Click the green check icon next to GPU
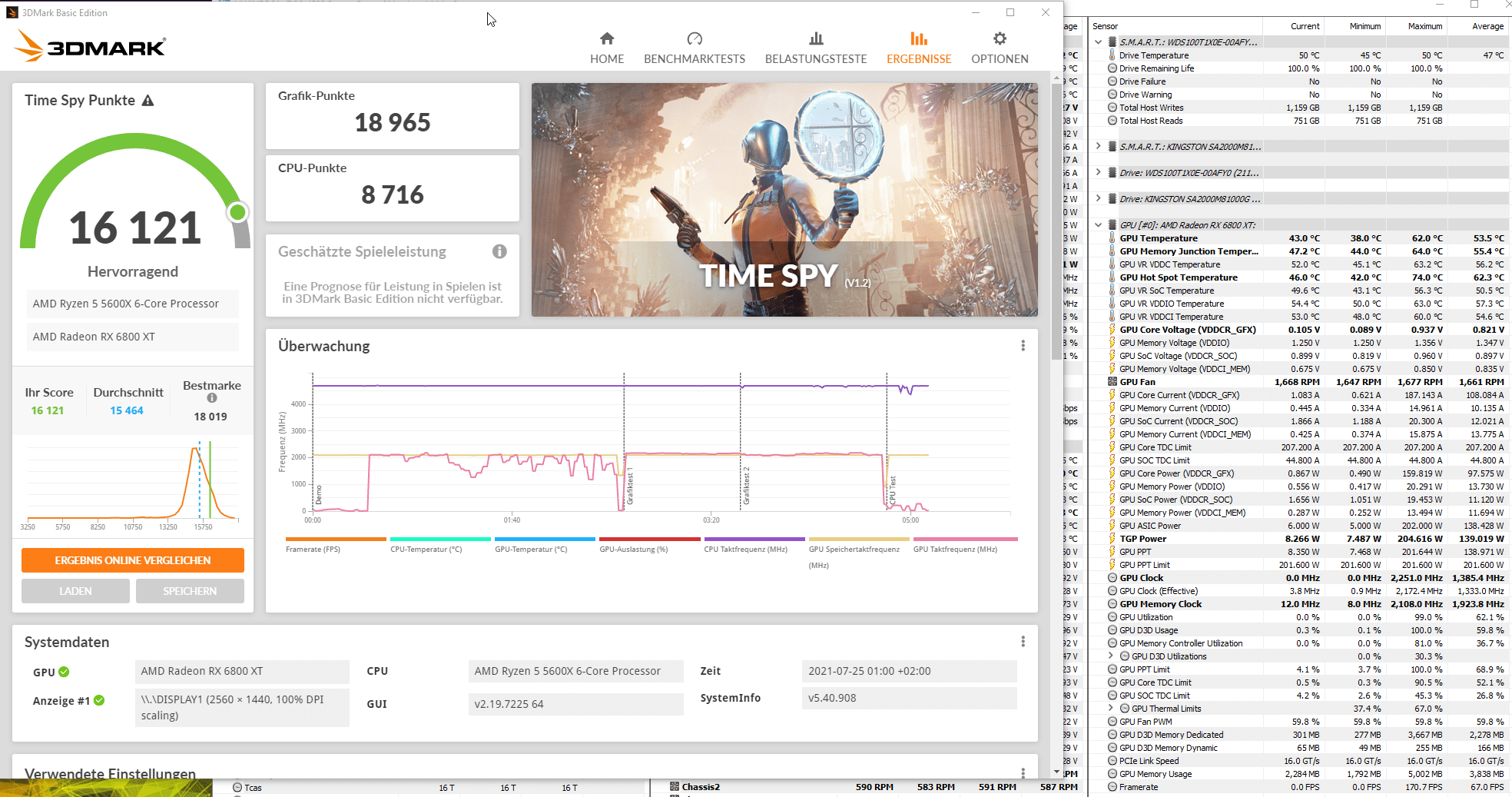 tap(64, 672)
